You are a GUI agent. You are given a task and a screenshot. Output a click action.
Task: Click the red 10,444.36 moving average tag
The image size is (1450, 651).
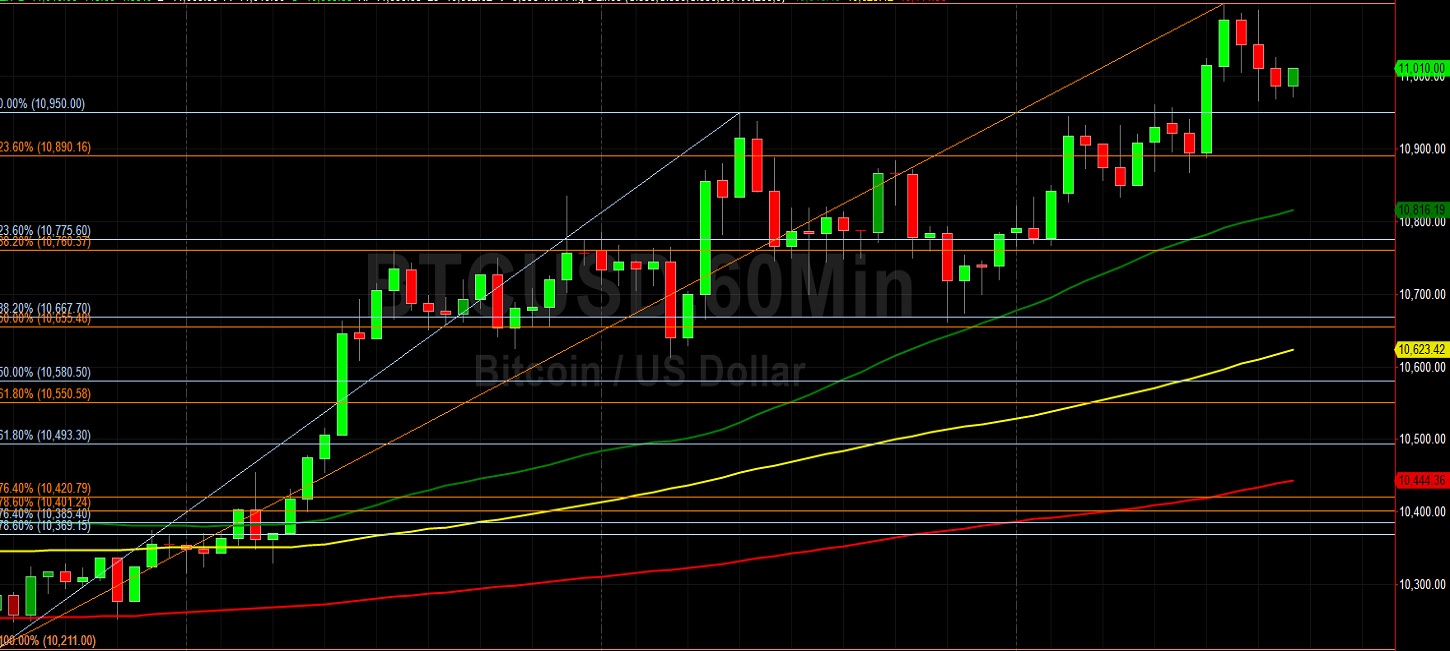[1421, 480]
